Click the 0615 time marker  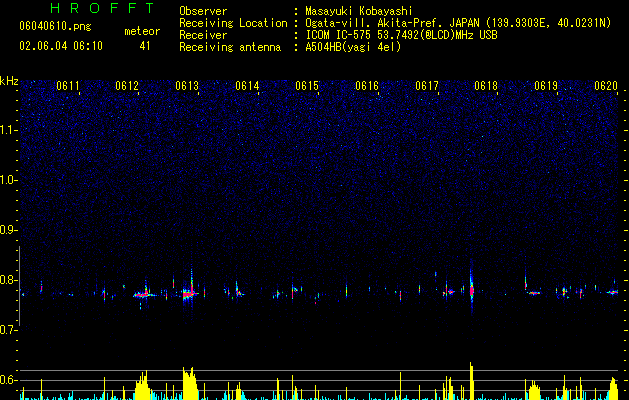point(307,86)
